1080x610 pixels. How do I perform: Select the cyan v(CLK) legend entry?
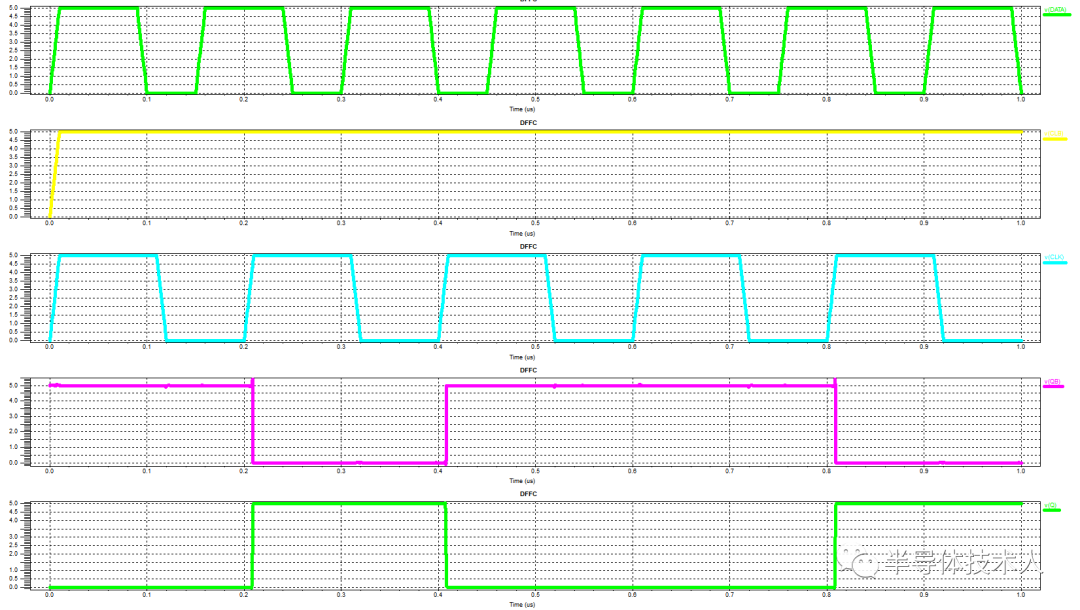[x=1055, y=259]
